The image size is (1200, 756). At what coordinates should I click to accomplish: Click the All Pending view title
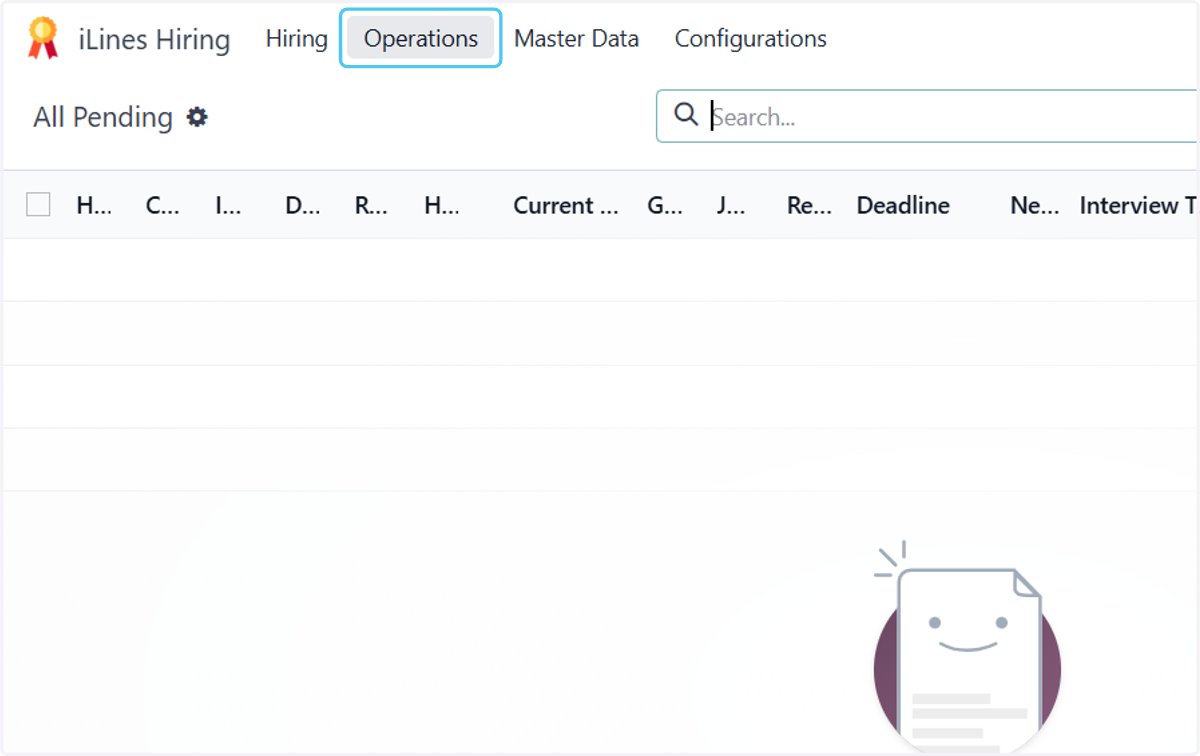pos(103,117)
